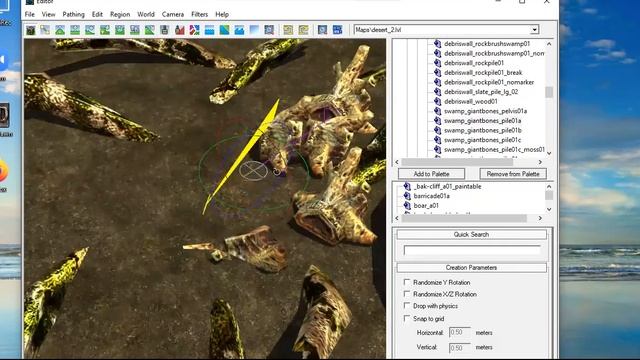The image size is (640, 360).
Task: Select the flat green terrain tool icon
Action: click(x=75, y=30)
